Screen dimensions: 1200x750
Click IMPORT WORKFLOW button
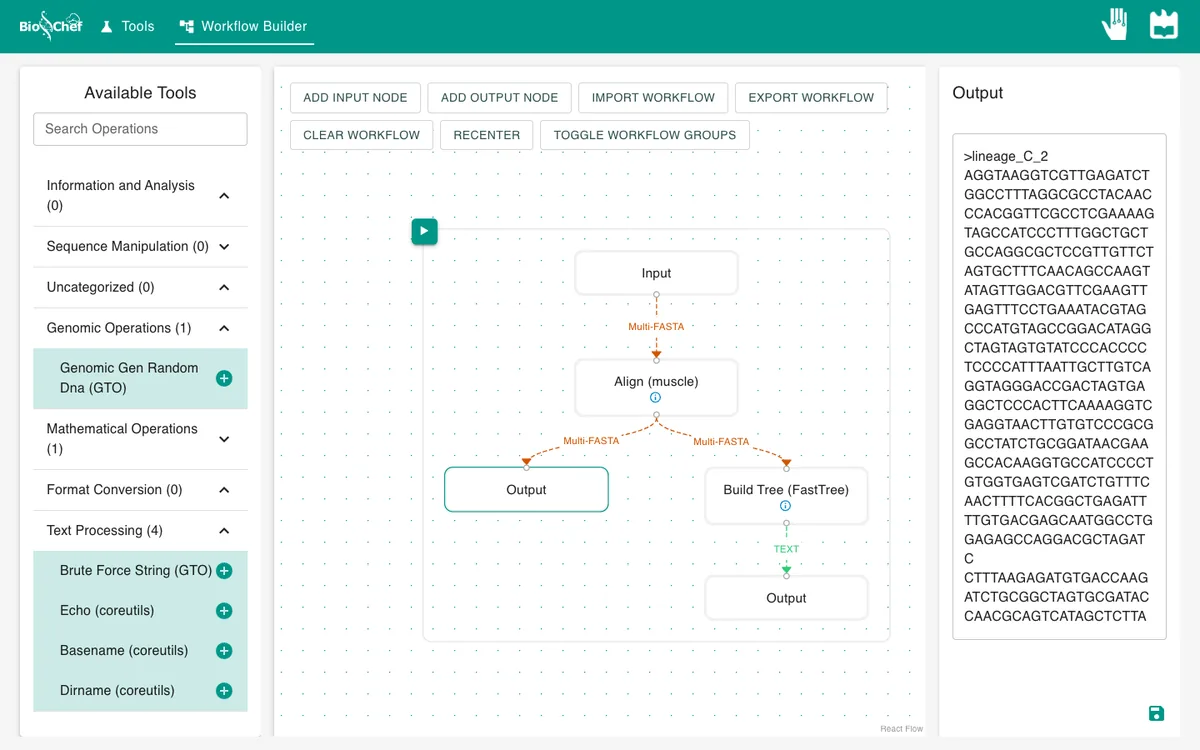653,98
